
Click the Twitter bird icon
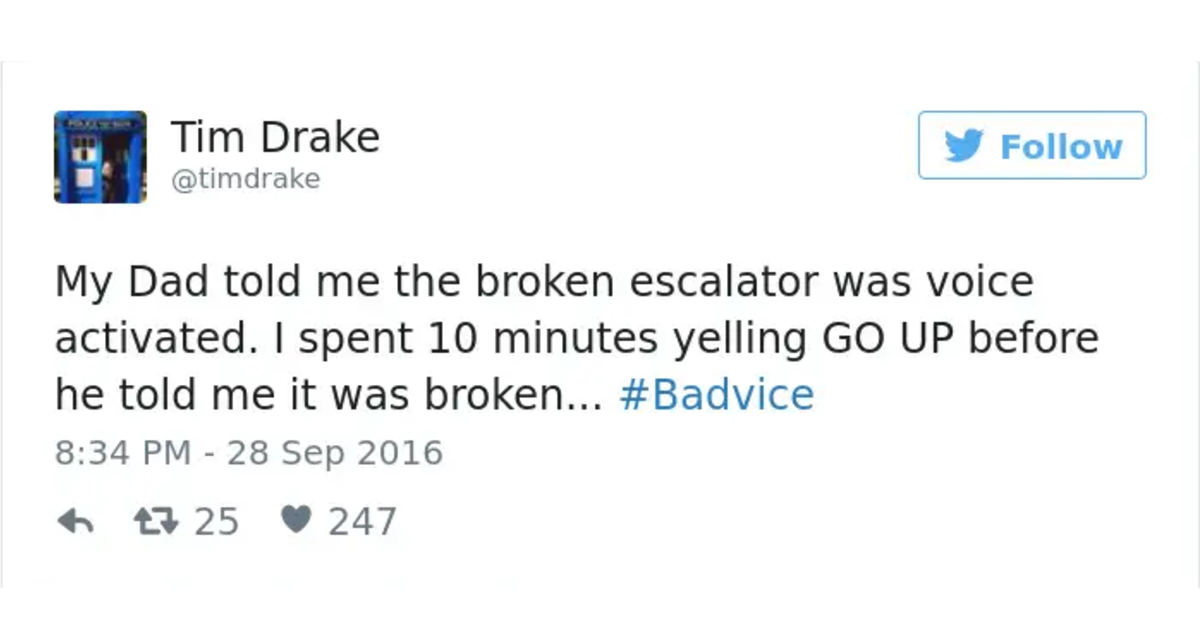click(x=966, y=146)
